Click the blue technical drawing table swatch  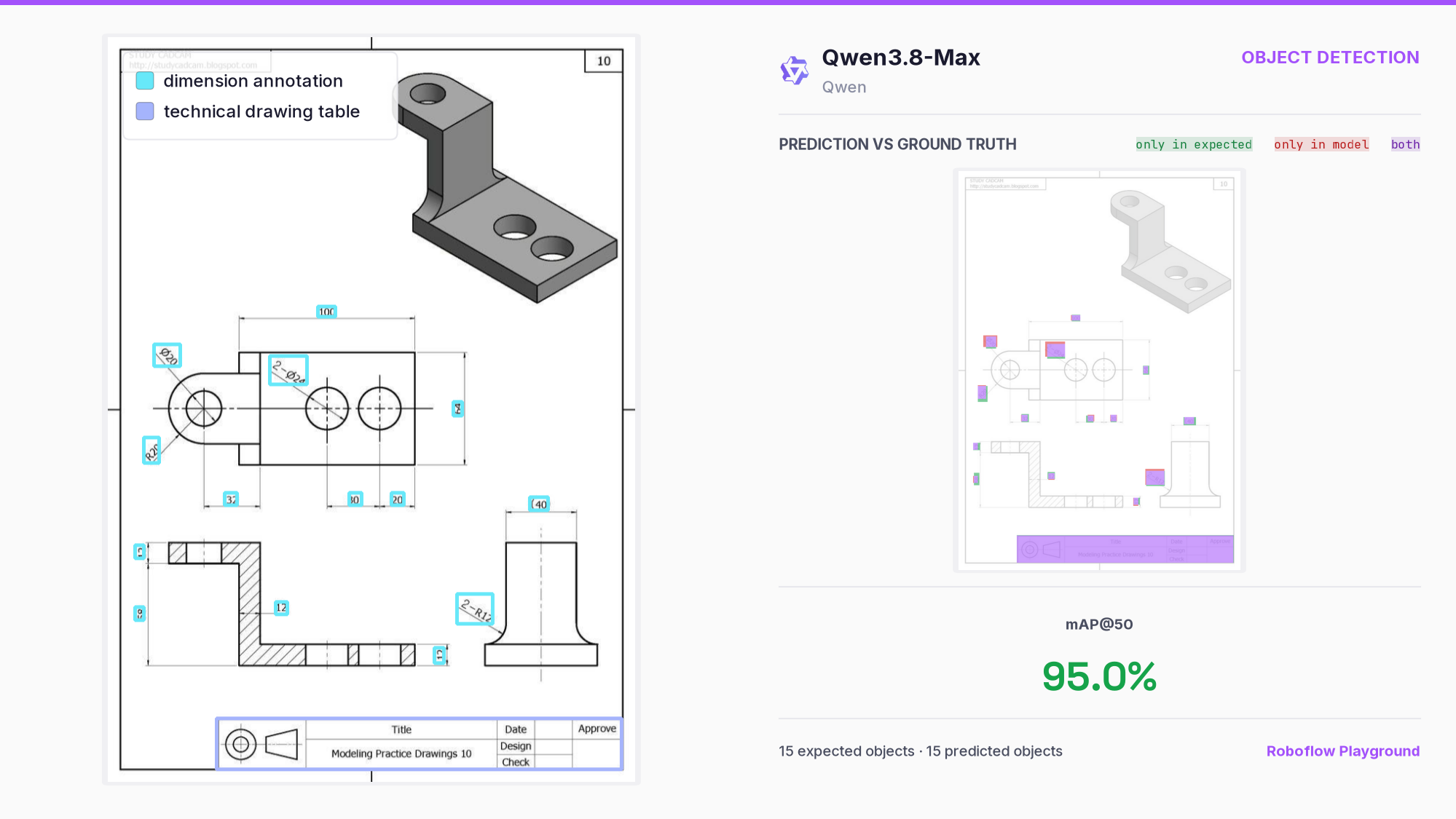coord(145,111)
